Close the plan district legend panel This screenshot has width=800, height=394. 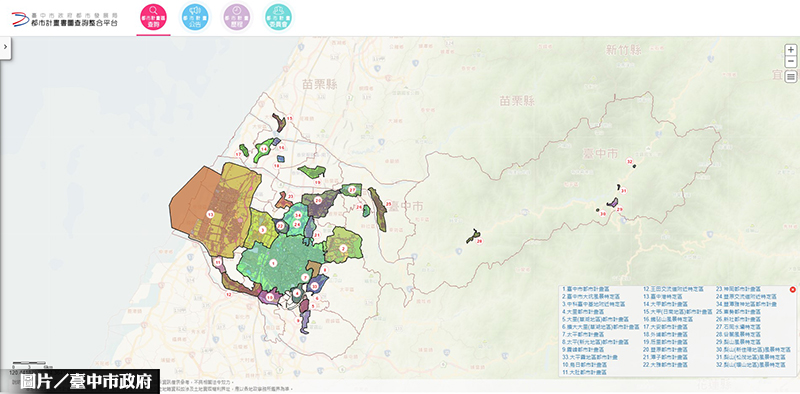coord(792,290)
